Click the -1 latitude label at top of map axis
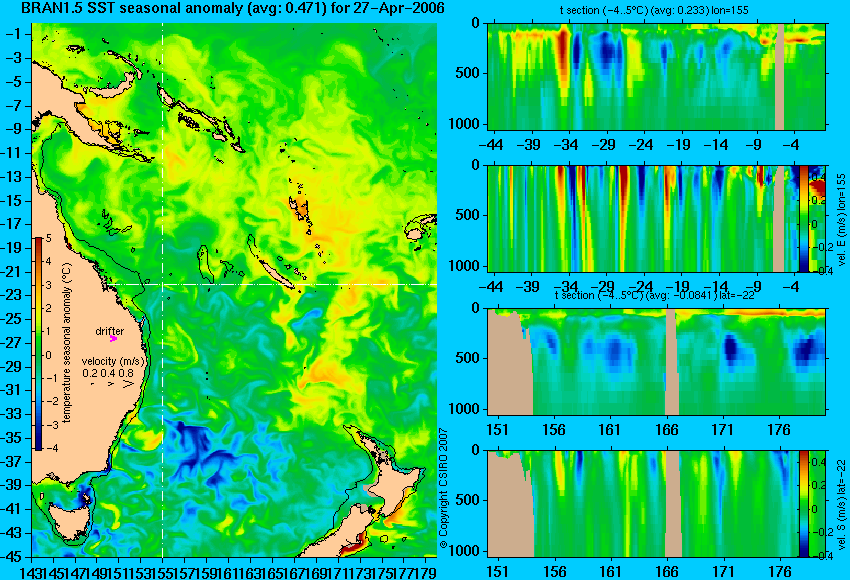 click(x=14, y=34)
